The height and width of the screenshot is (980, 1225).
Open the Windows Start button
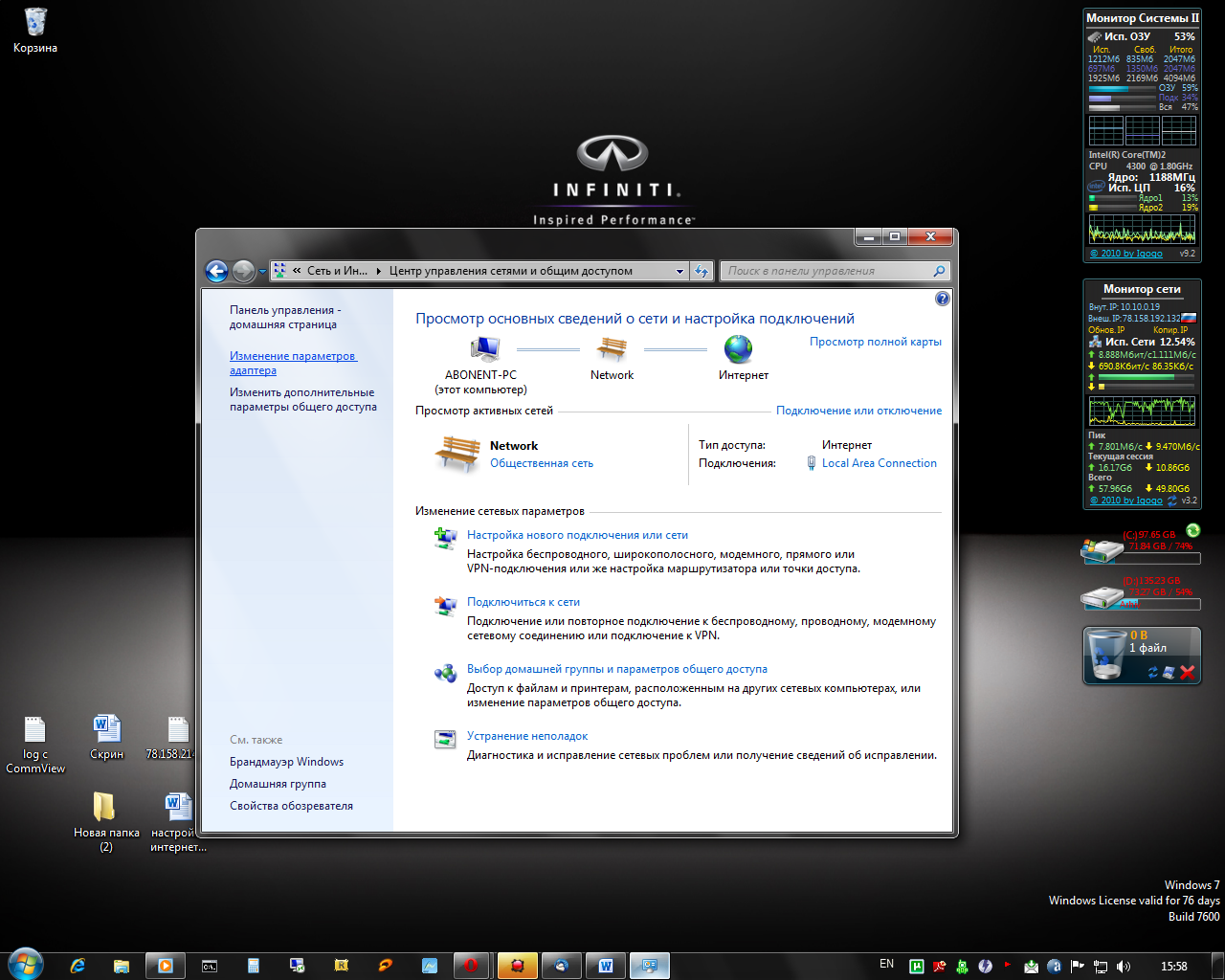(26, 965)
